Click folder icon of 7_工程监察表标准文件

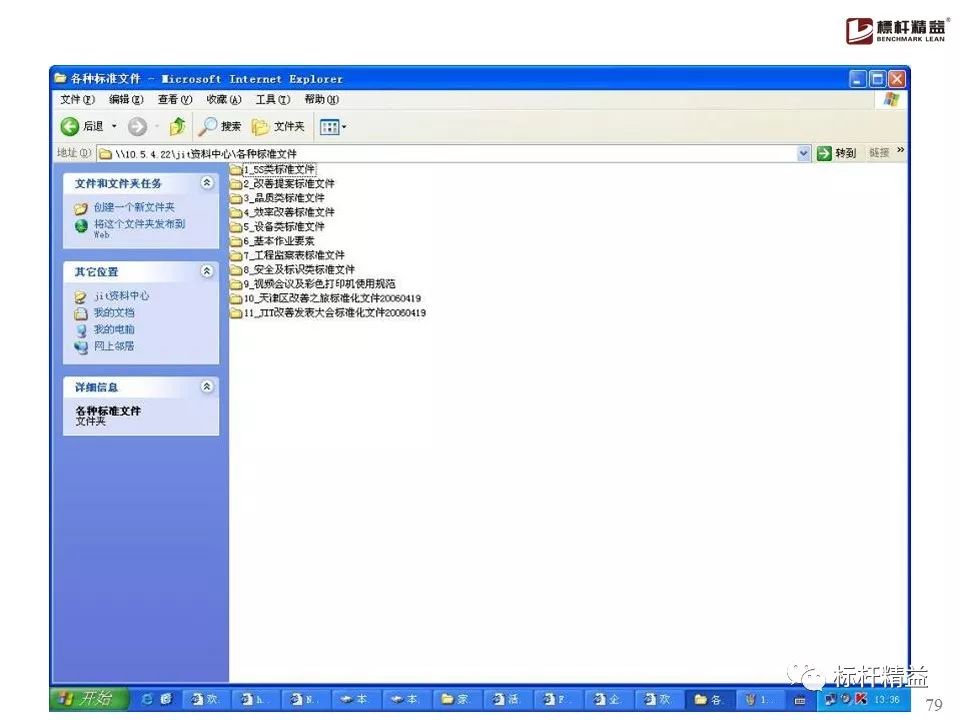click(236, 255)
